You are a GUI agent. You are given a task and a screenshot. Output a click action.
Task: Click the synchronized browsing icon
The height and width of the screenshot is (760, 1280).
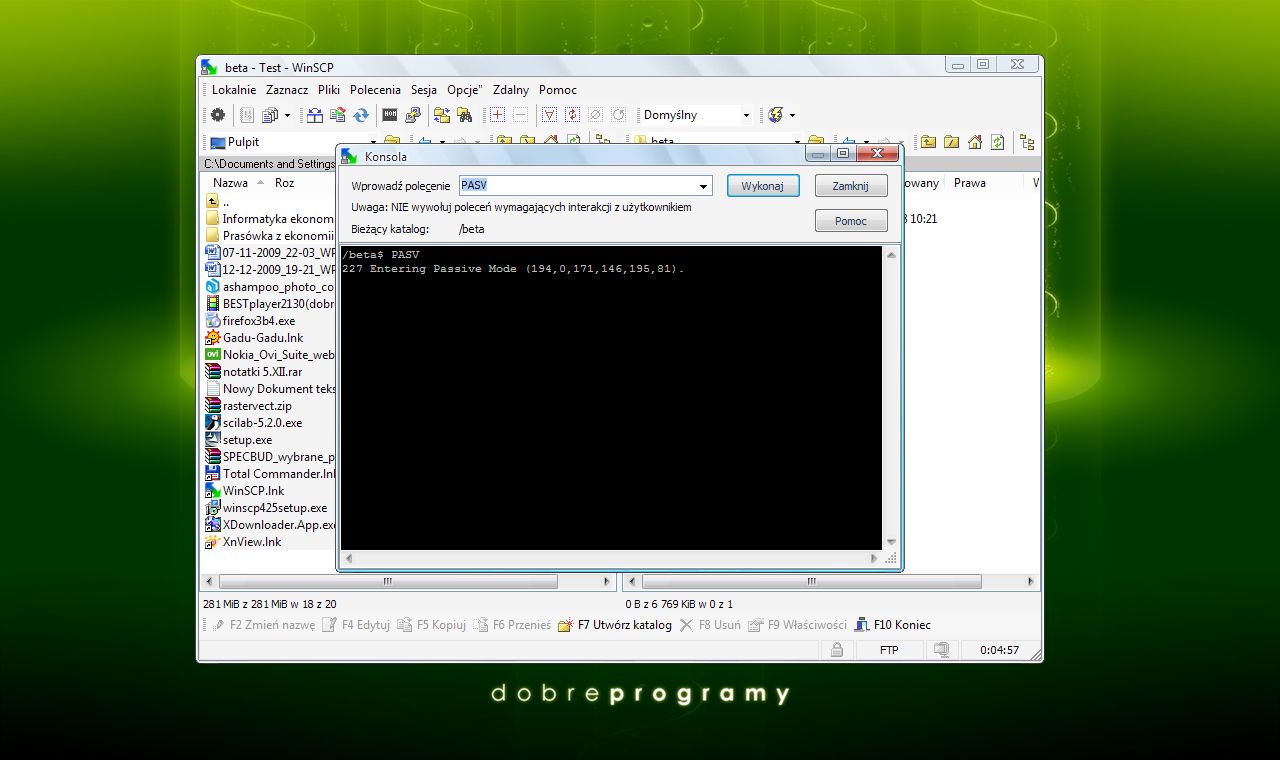441,115
